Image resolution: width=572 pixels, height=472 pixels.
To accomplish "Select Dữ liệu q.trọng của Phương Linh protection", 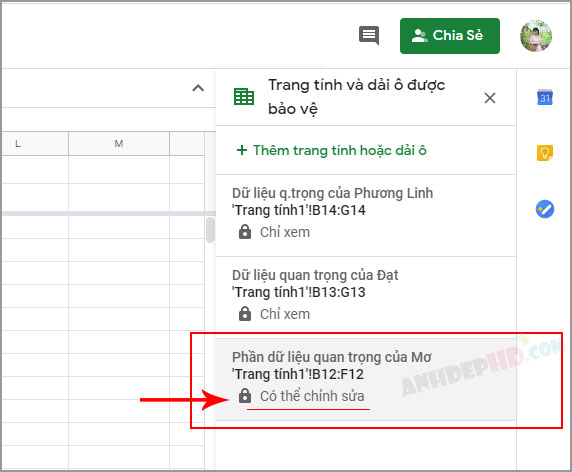I will click(366, 216).
